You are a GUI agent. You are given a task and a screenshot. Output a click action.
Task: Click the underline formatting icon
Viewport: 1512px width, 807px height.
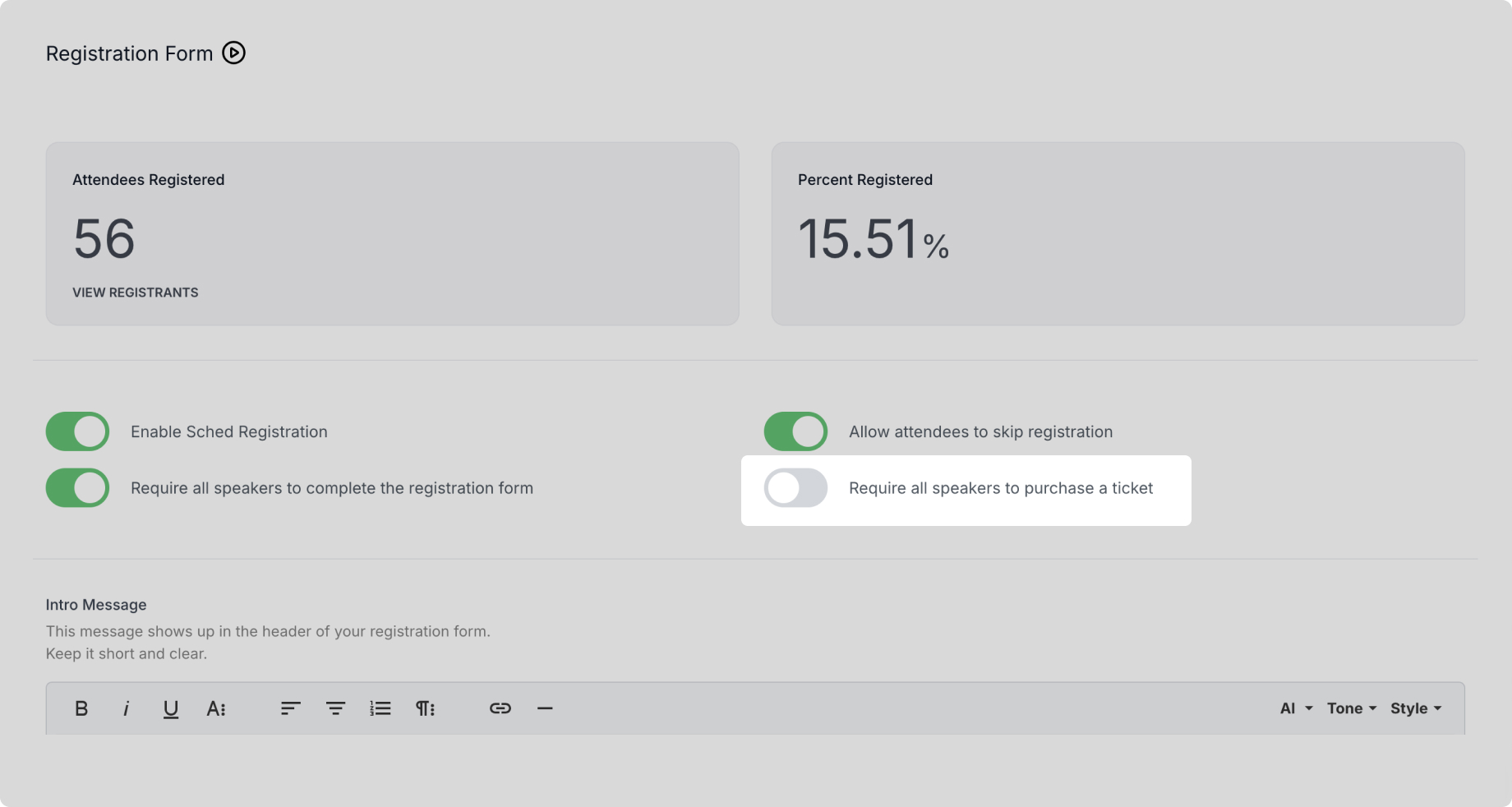tap(170, 708)
